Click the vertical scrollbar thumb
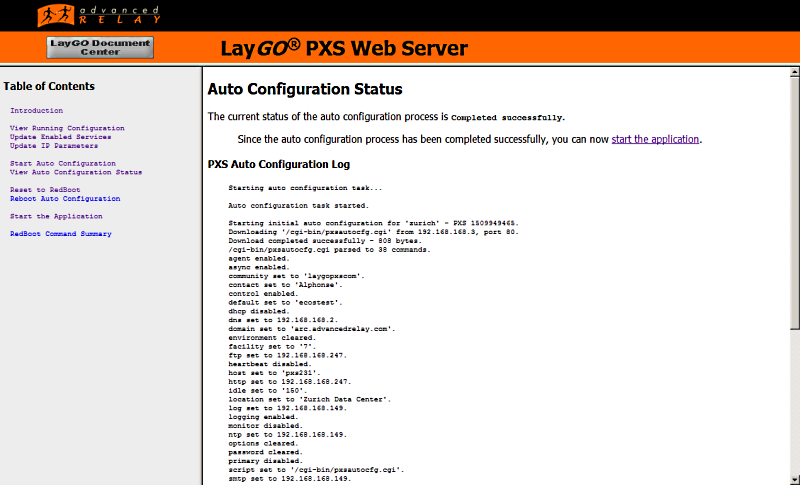Image resolution: width=800 pixels, height=485 pixels. [795, 203]
